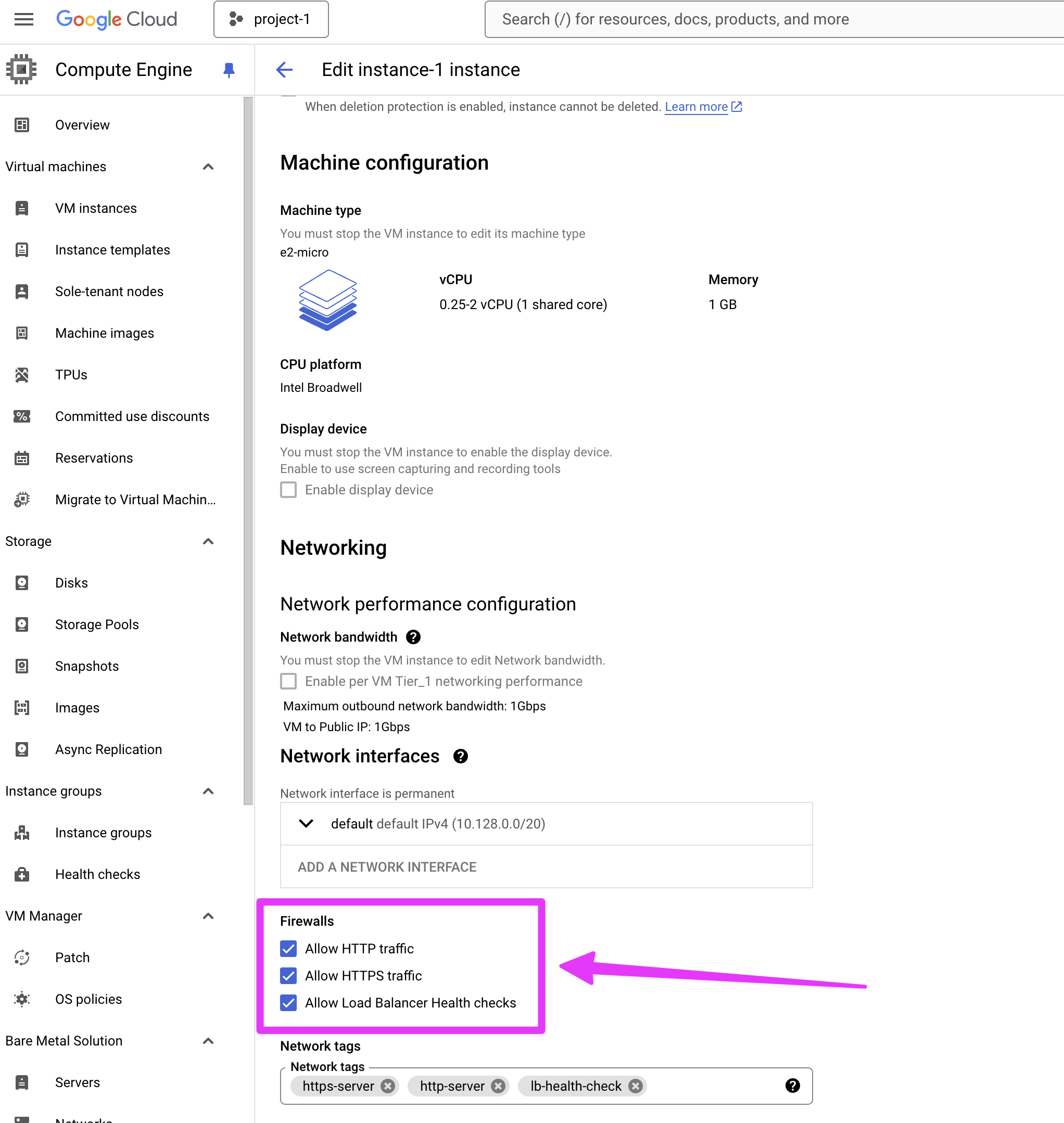1064x1123 pixels.
Task: Collapse the Virtual machines section
Action: [x=208, y=167]
